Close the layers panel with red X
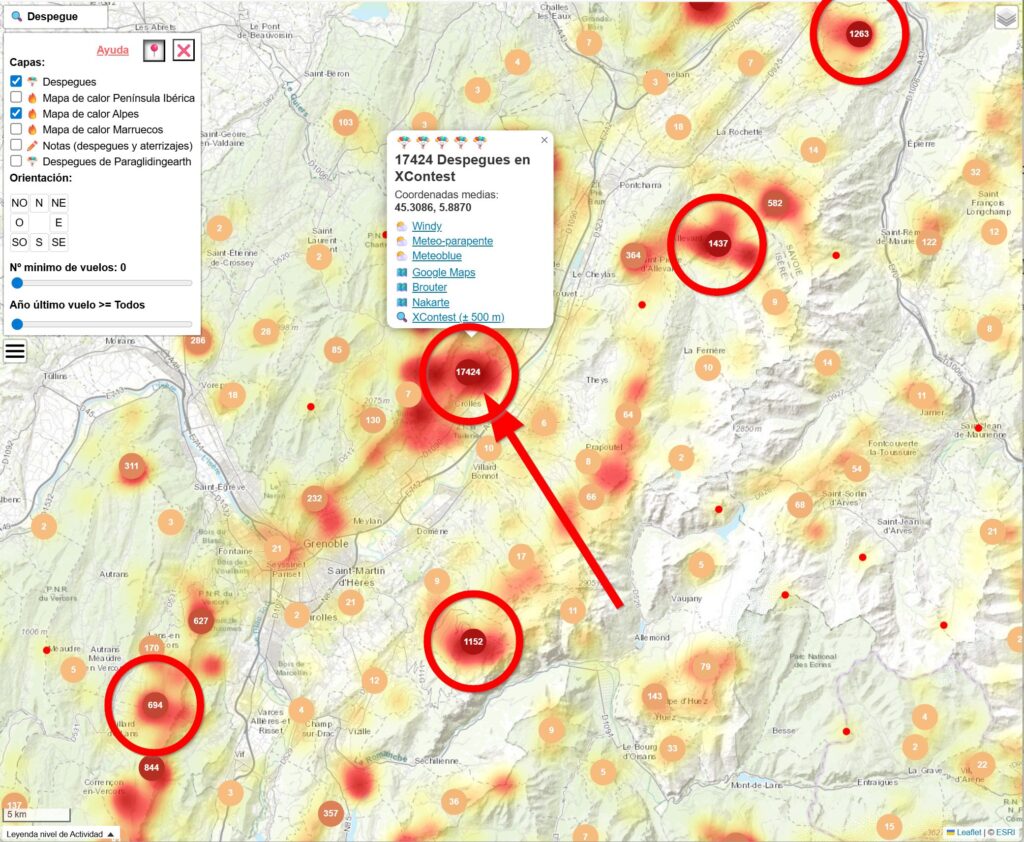This screenshot has height=842, width=1024. point(183,51)
